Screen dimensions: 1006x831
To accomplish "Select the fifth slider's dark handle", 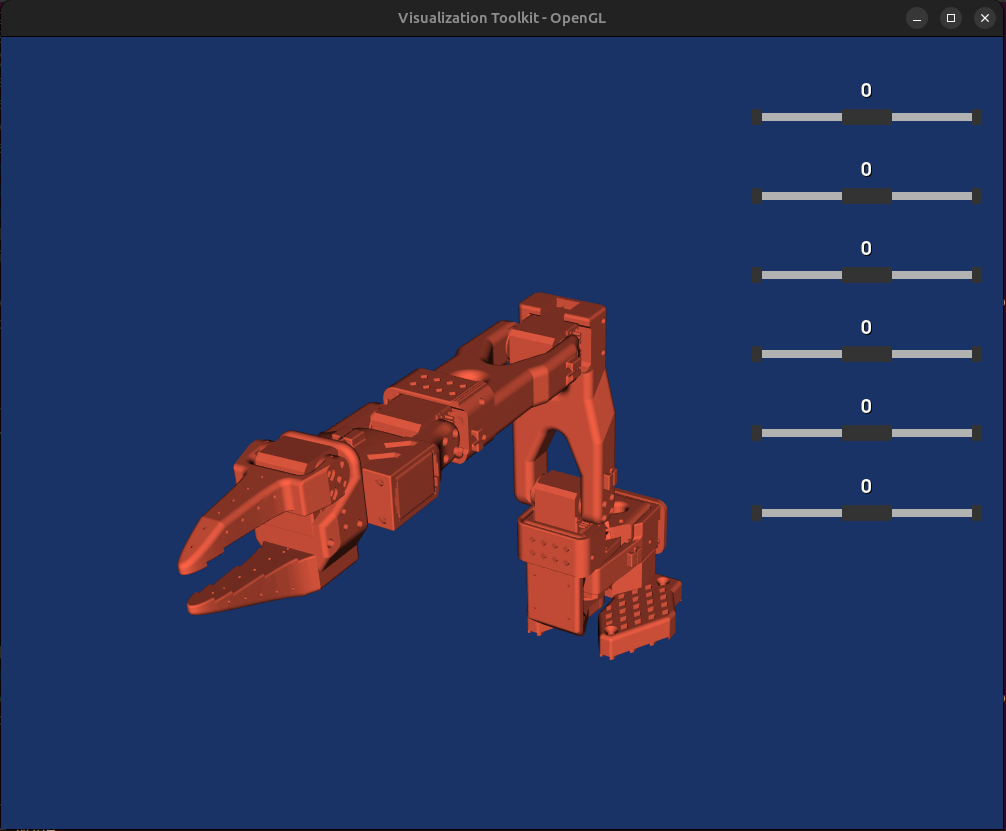I will pyautogui.click(x=866, y=433).
